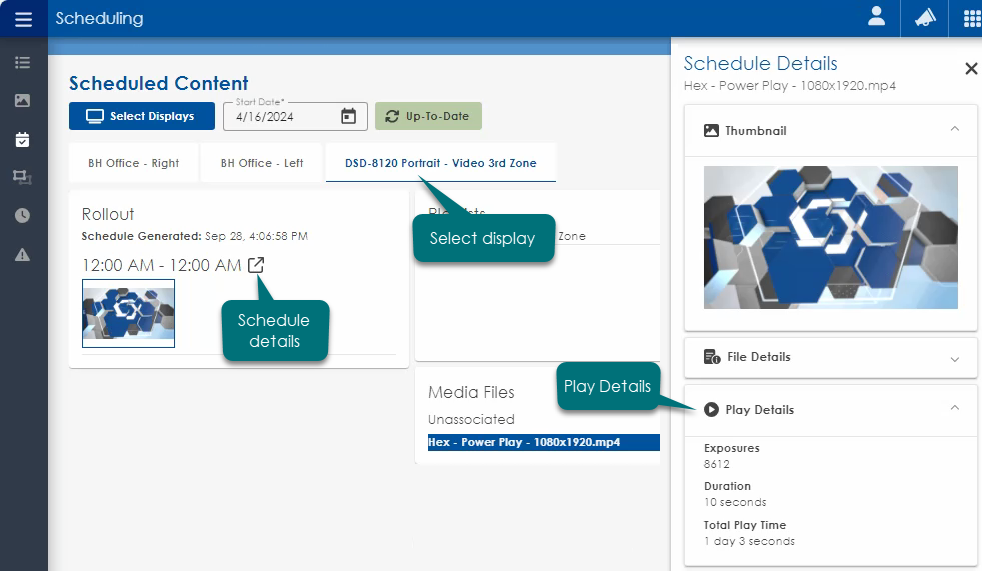Open the warning alerts icon in sidebar
Screen dimensions: 982x571
point(23,254)
